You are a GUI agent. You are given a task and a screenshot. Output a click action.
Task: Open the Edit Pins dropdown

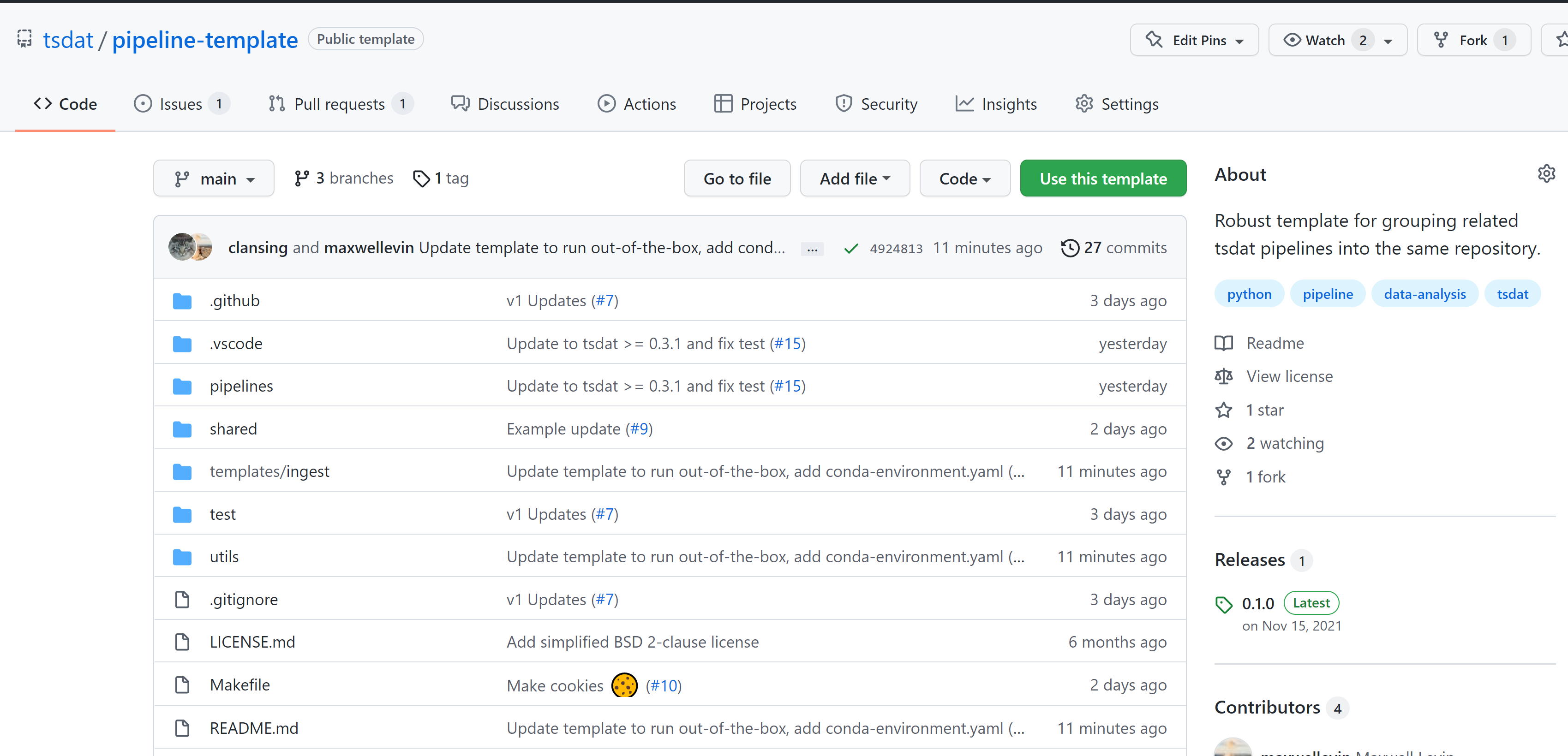[1194, 40]
